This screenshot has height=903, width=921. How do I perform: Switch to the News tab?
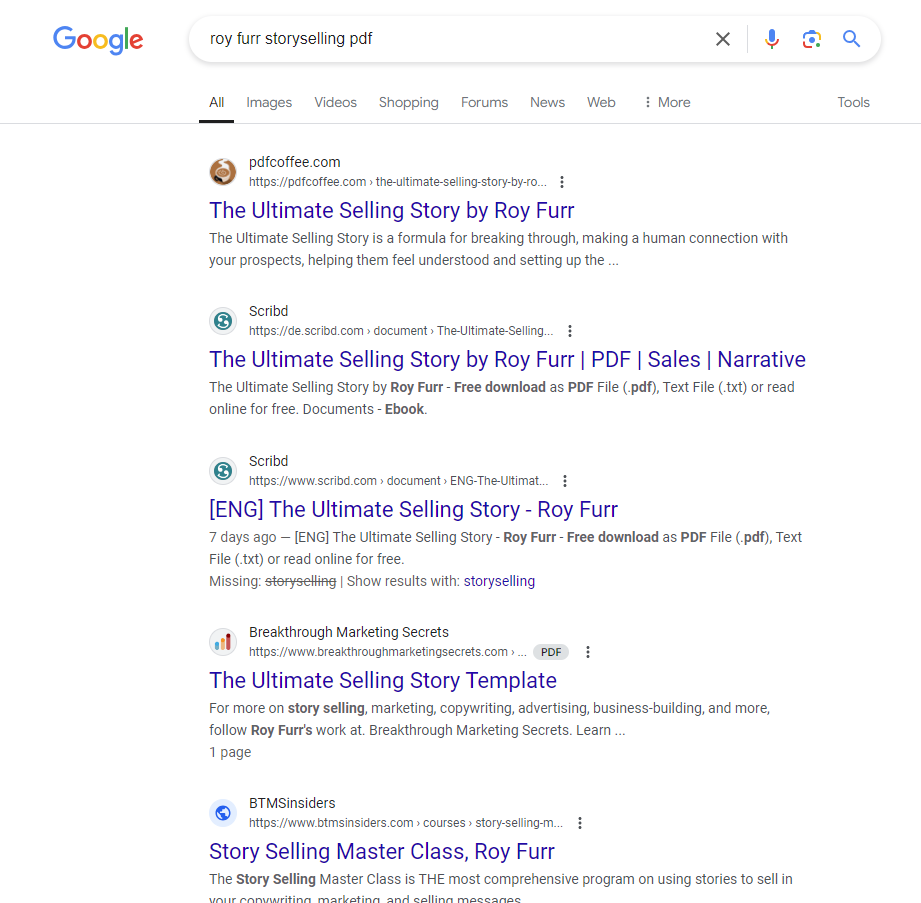pos(547,102)
